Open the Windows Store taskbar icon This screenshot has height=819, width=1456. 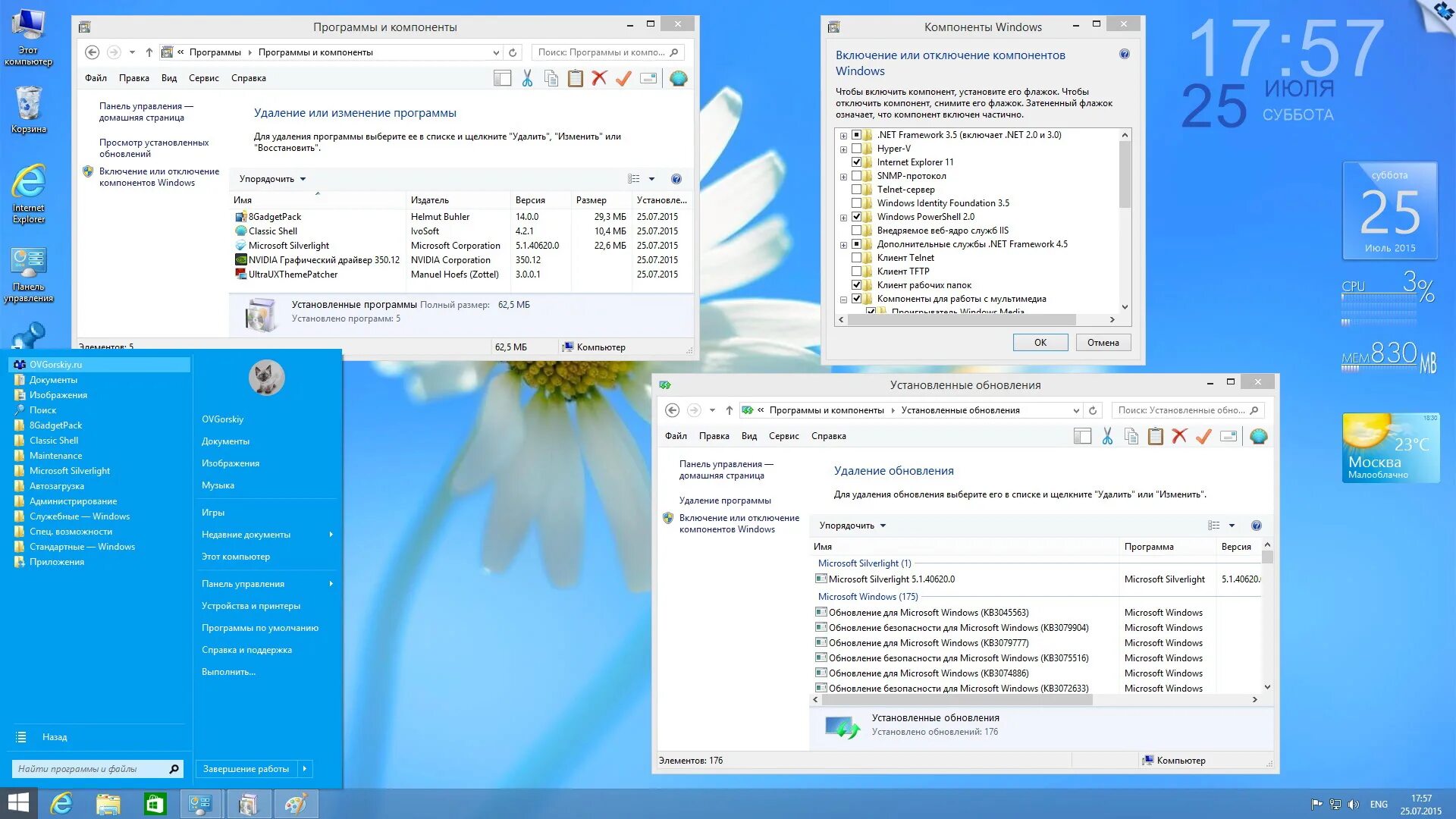click(155, 804)
